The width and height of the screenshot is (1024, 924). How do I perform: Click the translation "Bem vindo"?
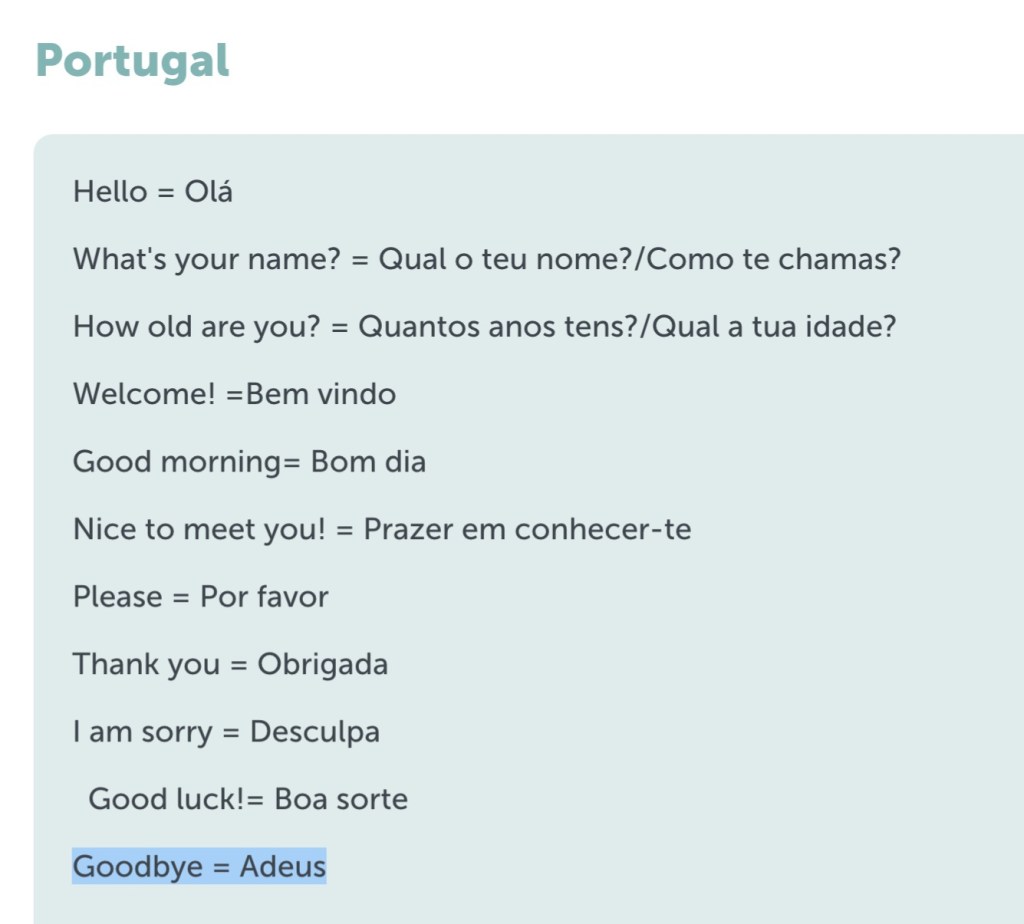(x=321, y=394)
